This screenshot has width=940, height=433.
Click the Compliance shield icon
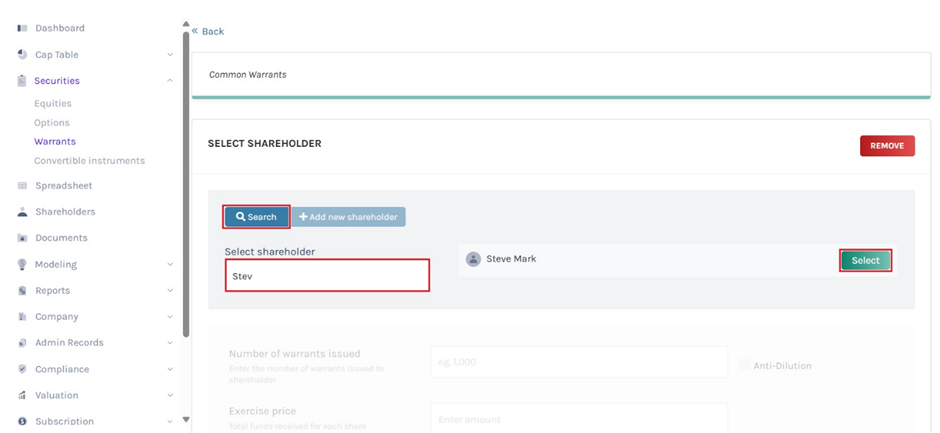coord(22,369)
